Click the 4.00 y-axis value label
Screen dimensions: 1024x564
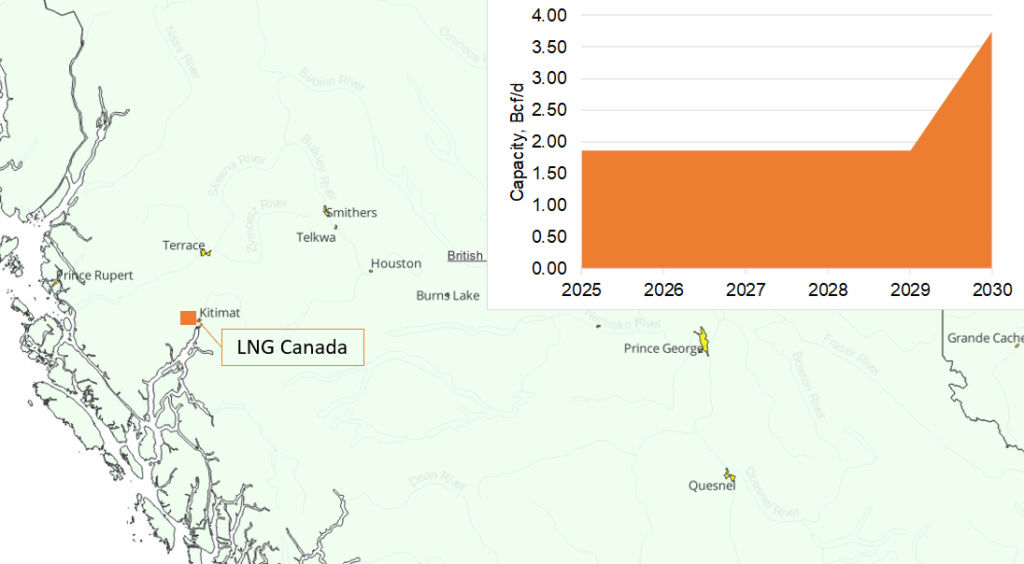pyautogui.click(x=548, y=16)
